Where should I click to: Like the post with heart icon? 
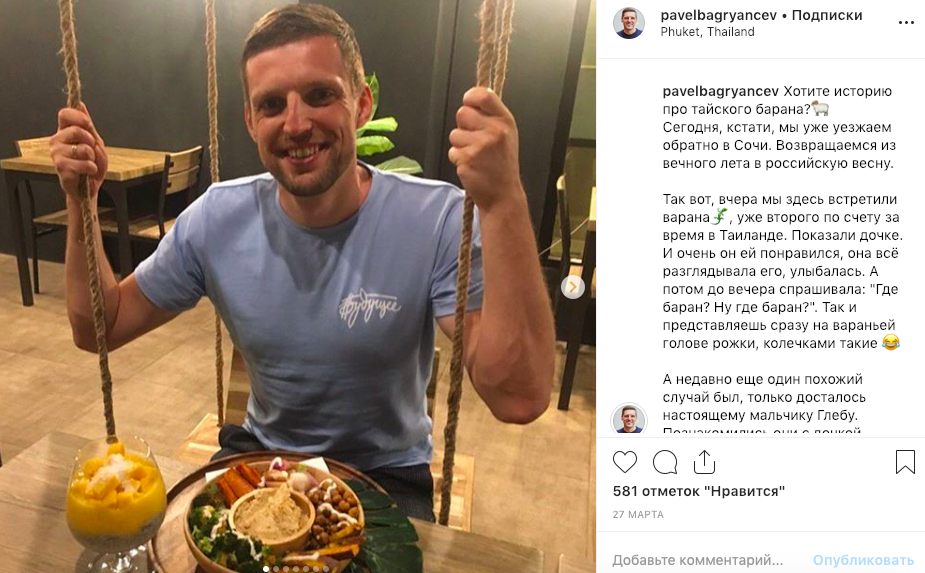click(x=625, y=462)
